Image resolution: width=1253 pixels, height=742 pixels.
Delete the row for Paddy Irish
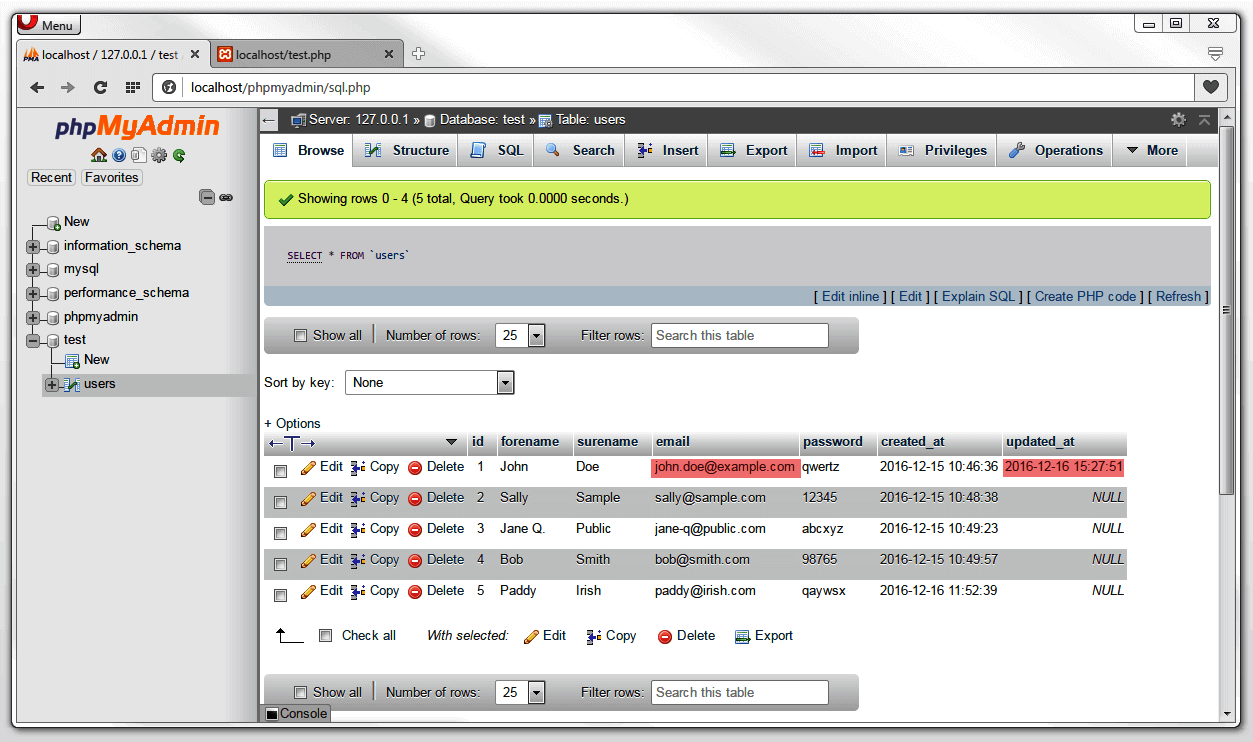443,591
